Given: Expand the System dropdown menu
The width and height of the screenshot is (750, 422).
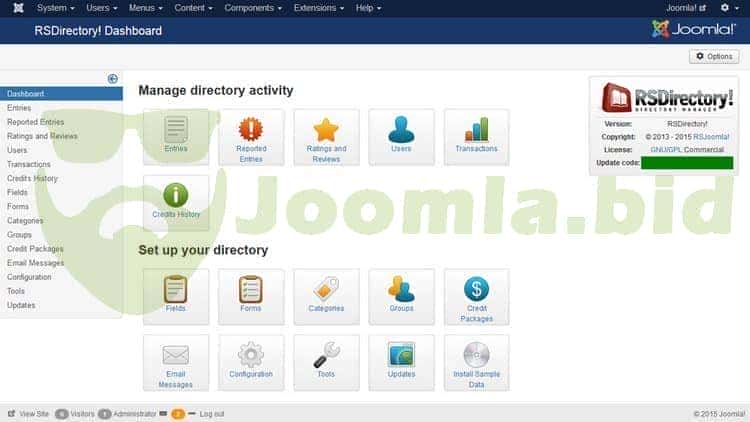Looking at the screenshot, I should (55, 8).
